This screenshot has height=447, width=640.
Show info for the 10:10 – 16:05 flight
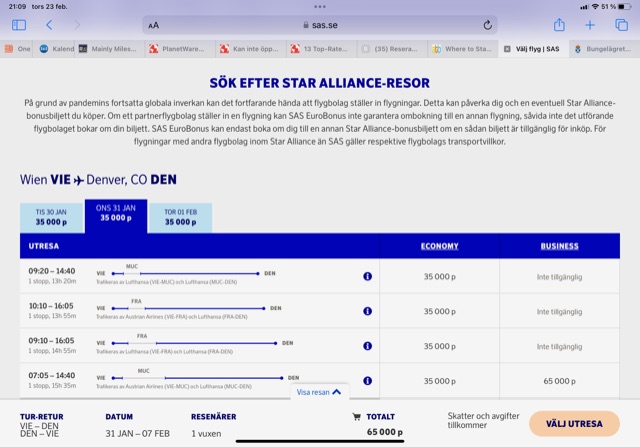367,311
